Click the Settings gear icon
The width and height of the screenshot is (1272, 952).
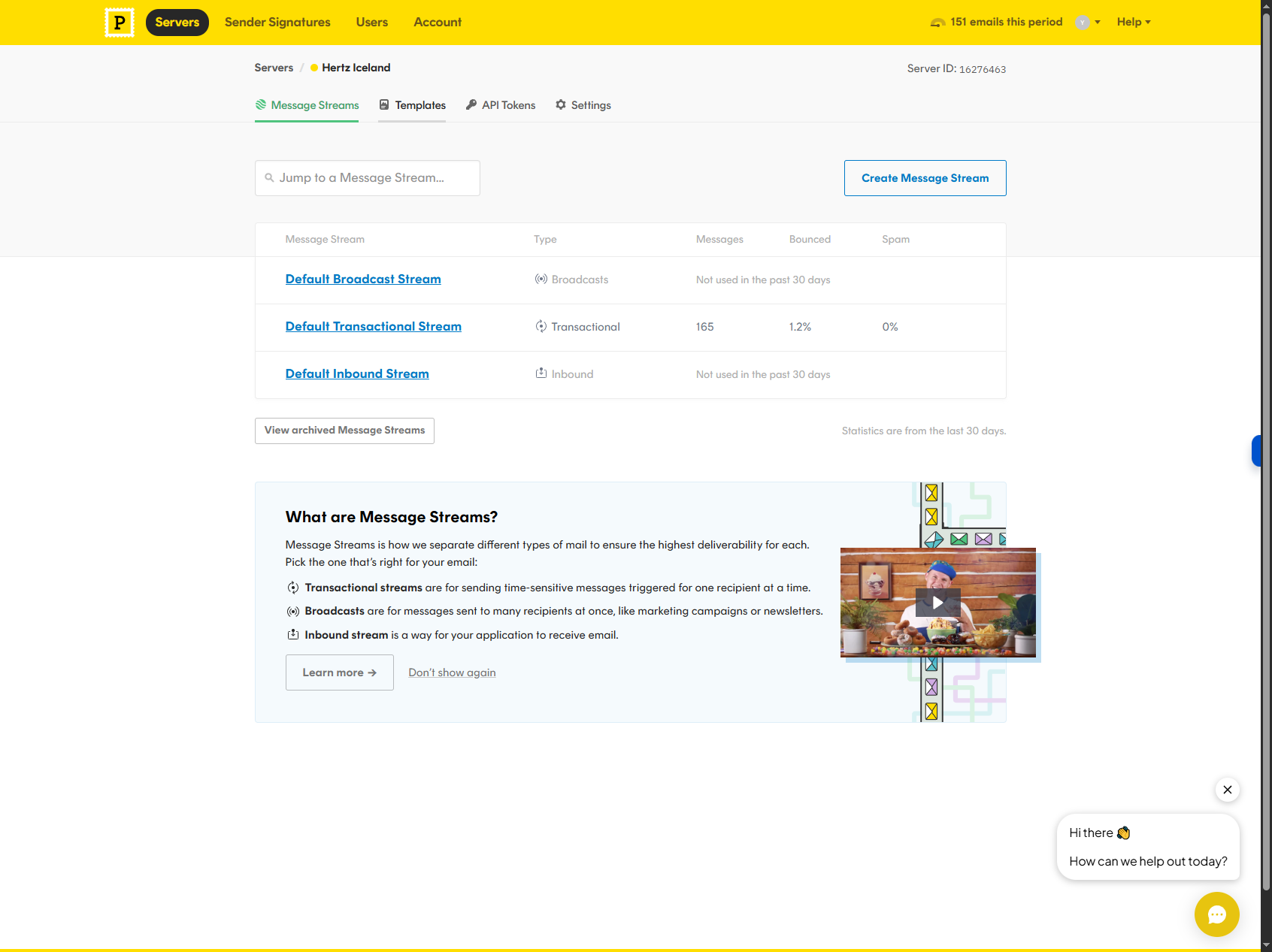[x=561, y=104]
